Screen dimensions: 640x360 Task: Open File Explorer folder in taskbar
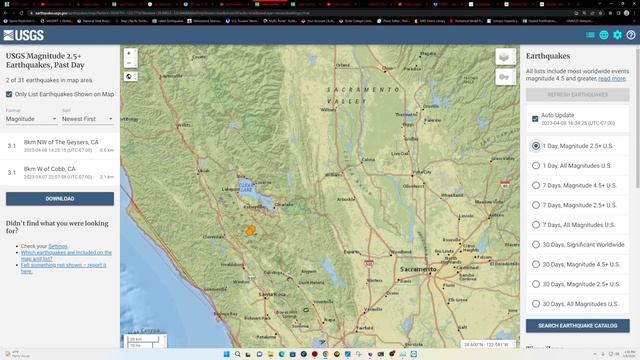coord(270,354)
